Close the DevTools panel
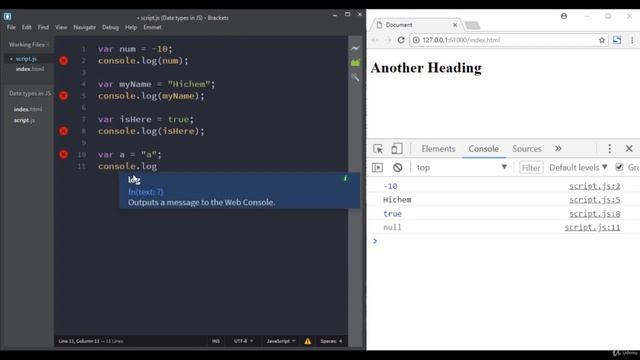 click(x=629, y=149)
